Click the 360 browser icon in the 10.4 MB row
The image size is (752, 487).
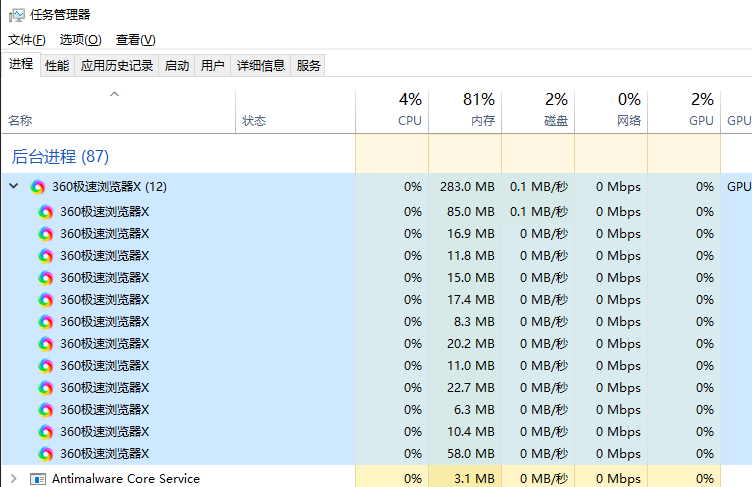coord(46,432)
